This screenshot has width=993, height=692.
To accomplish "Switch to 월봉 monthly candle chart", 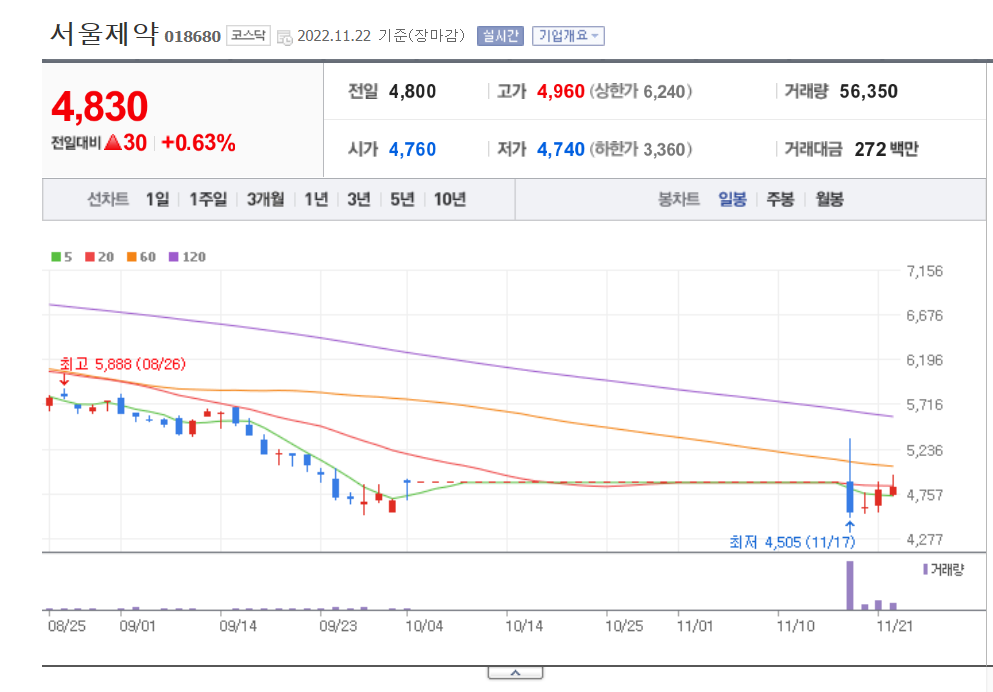I will pos(829,199).
